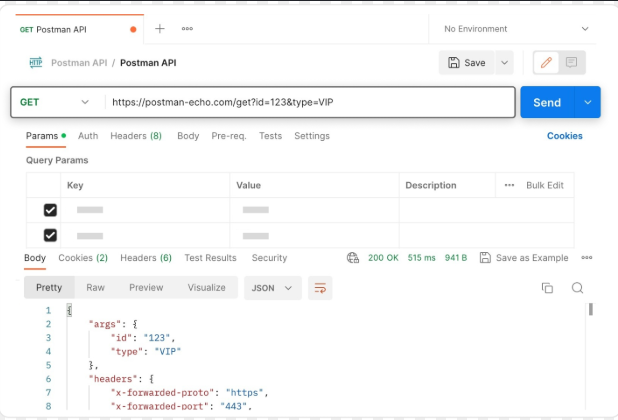This screenshot has width=618, height=420.
Task: Switch to request Headers (8) tab
Action: pos(136,136)
